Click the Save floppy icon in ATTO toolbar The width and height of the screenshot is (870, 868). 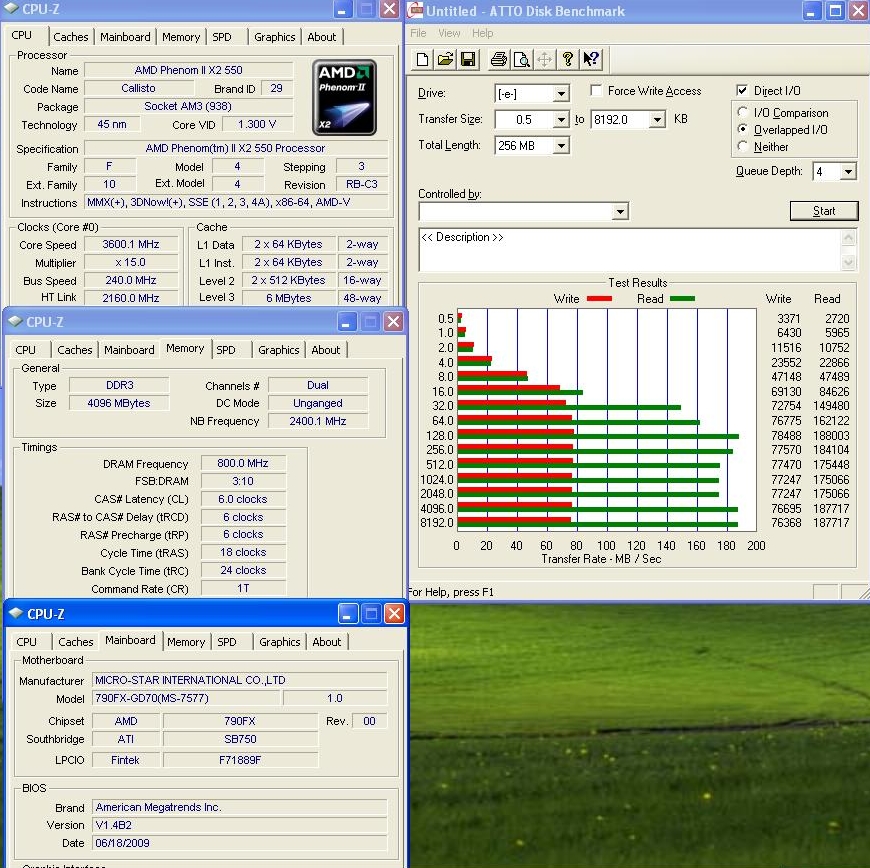(468, 59)
